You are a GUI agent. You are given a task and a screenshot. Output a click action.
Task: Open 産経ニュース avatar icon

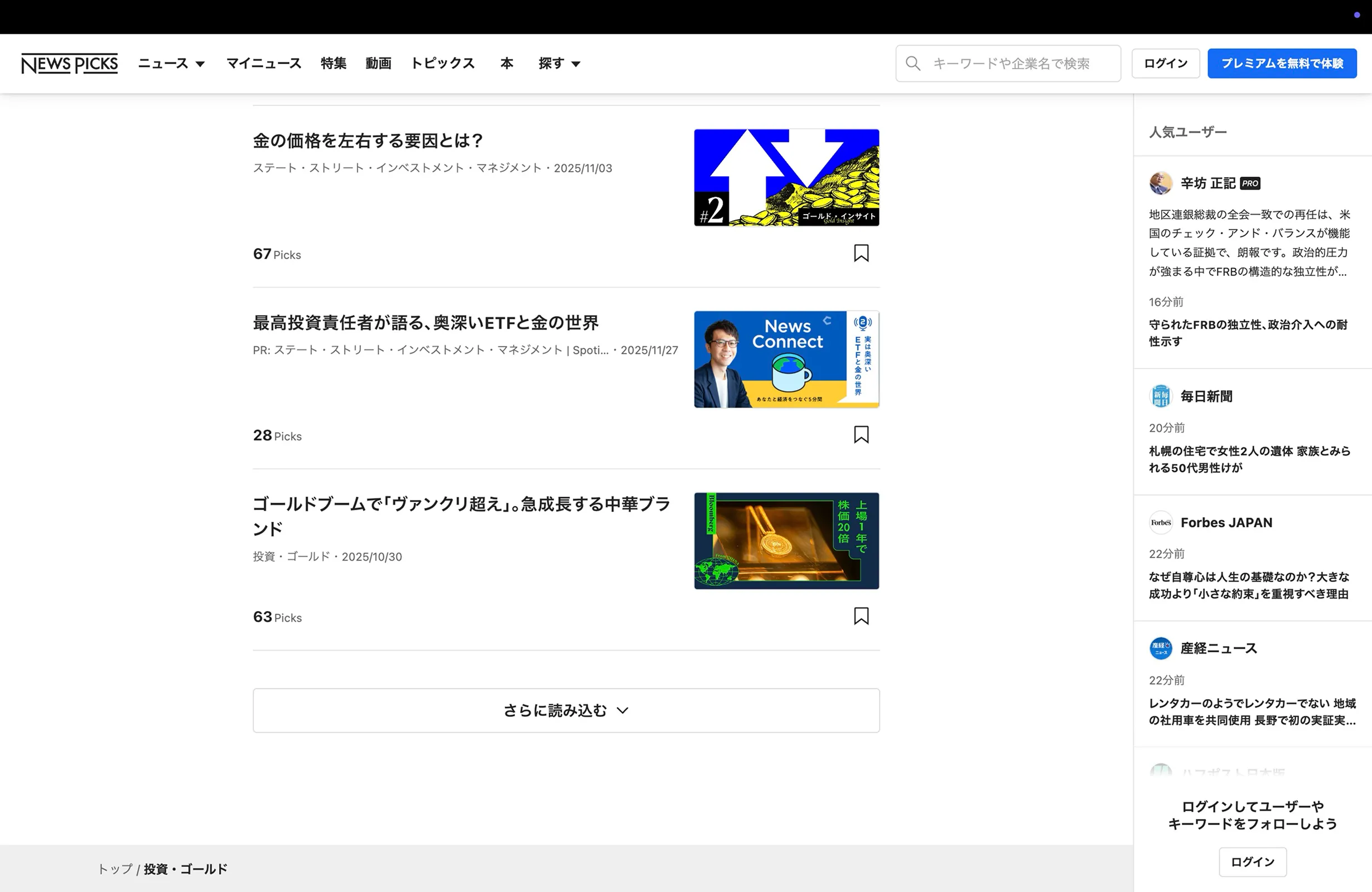click(1161, 648)
